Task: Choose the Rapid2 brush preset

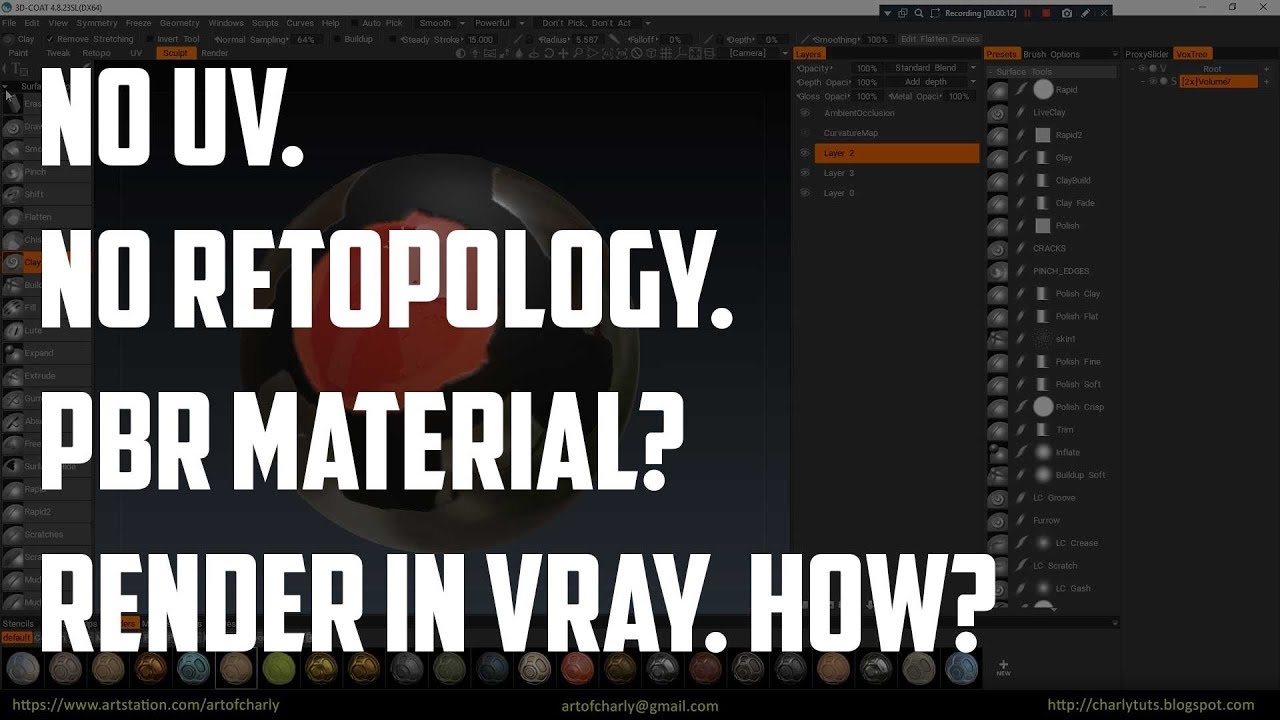Action: pyautogui.click(x=1069, y=135)
